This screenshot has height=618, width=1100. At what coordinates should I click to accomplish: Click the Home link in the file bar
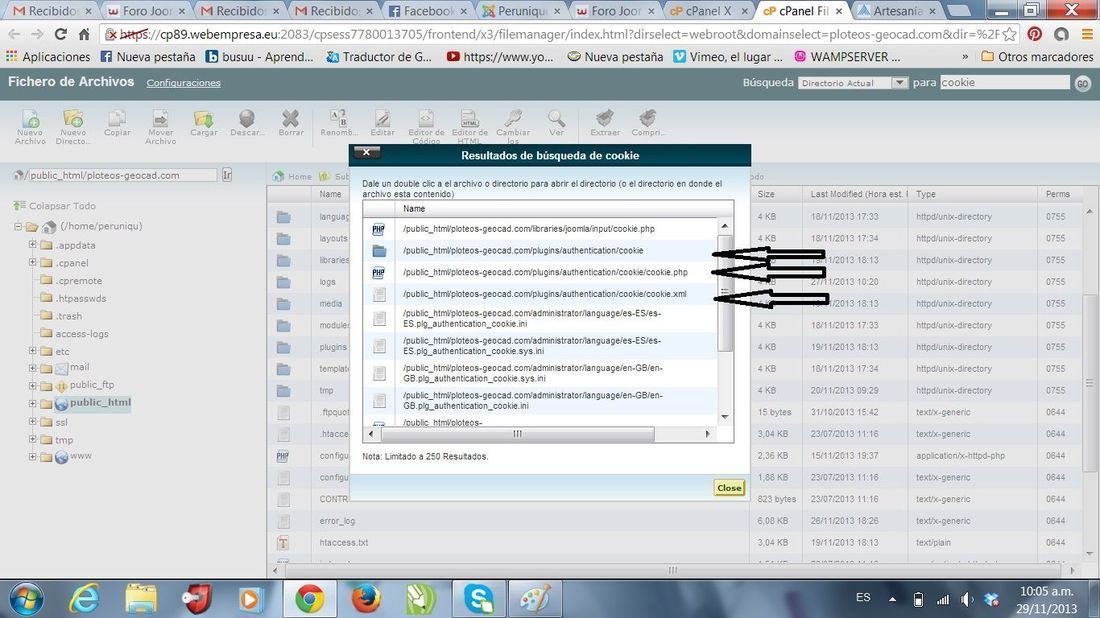(x=293, y=176)
